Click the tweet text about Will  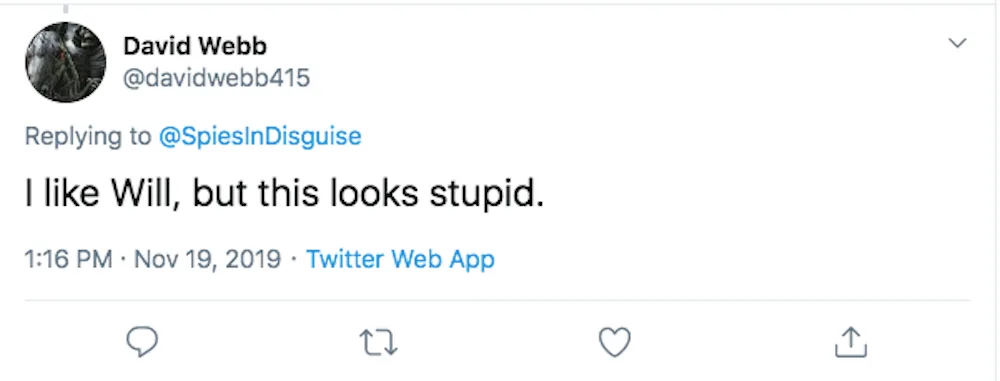[284, 195]
